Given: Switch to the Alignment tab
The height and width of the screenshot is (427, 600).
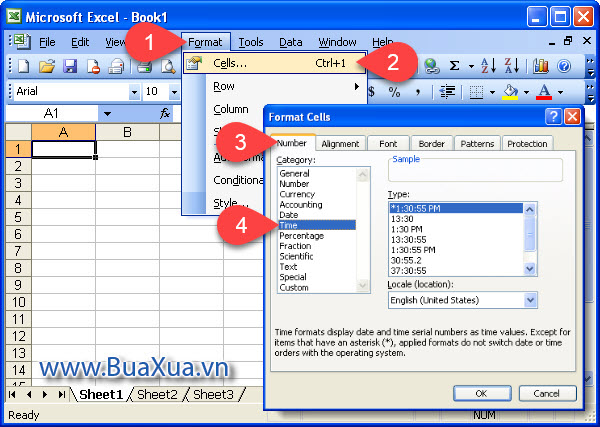Looking at the screenshot, I should coord(340,143).
